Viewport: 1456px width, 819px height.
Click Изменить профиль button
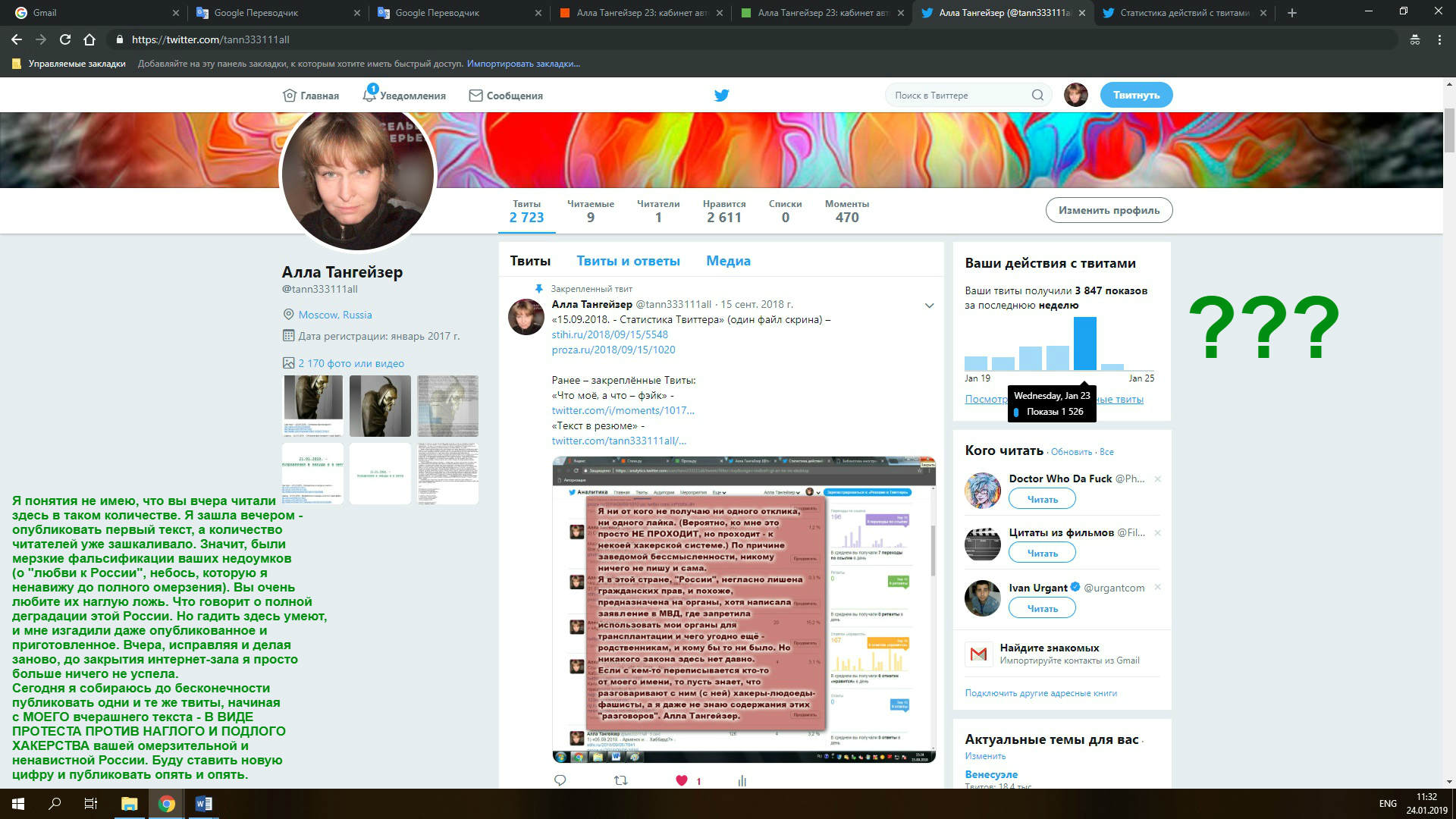[1109, 210]
